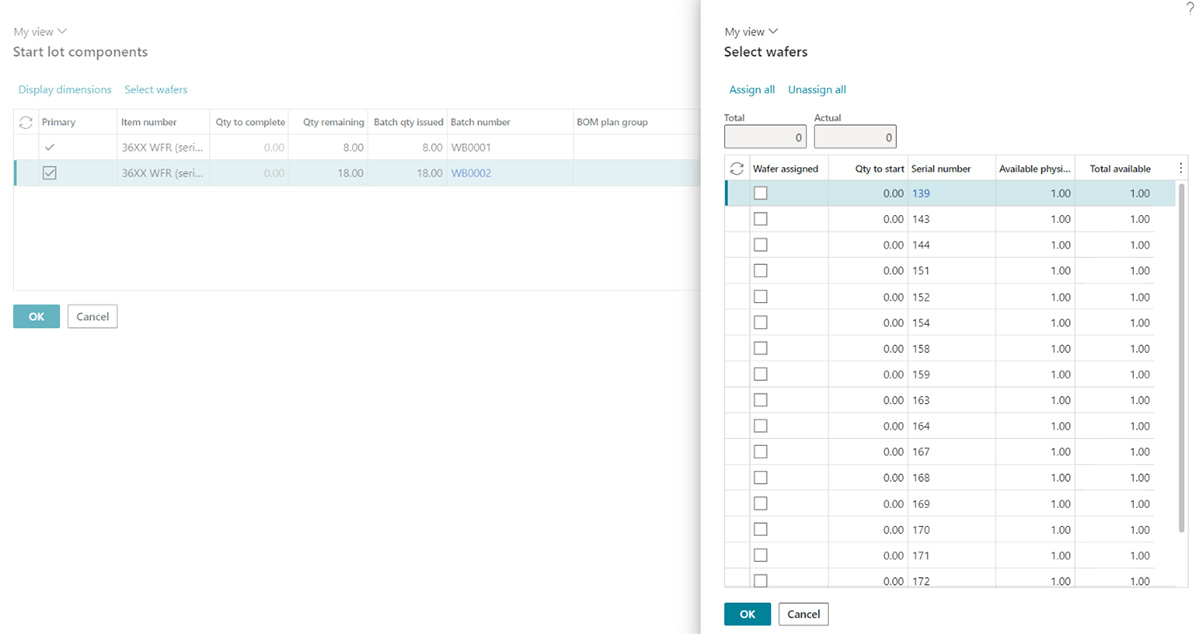Select serial number cell 158
This screenshot has height=634, width=1200.
pos(951,349)
